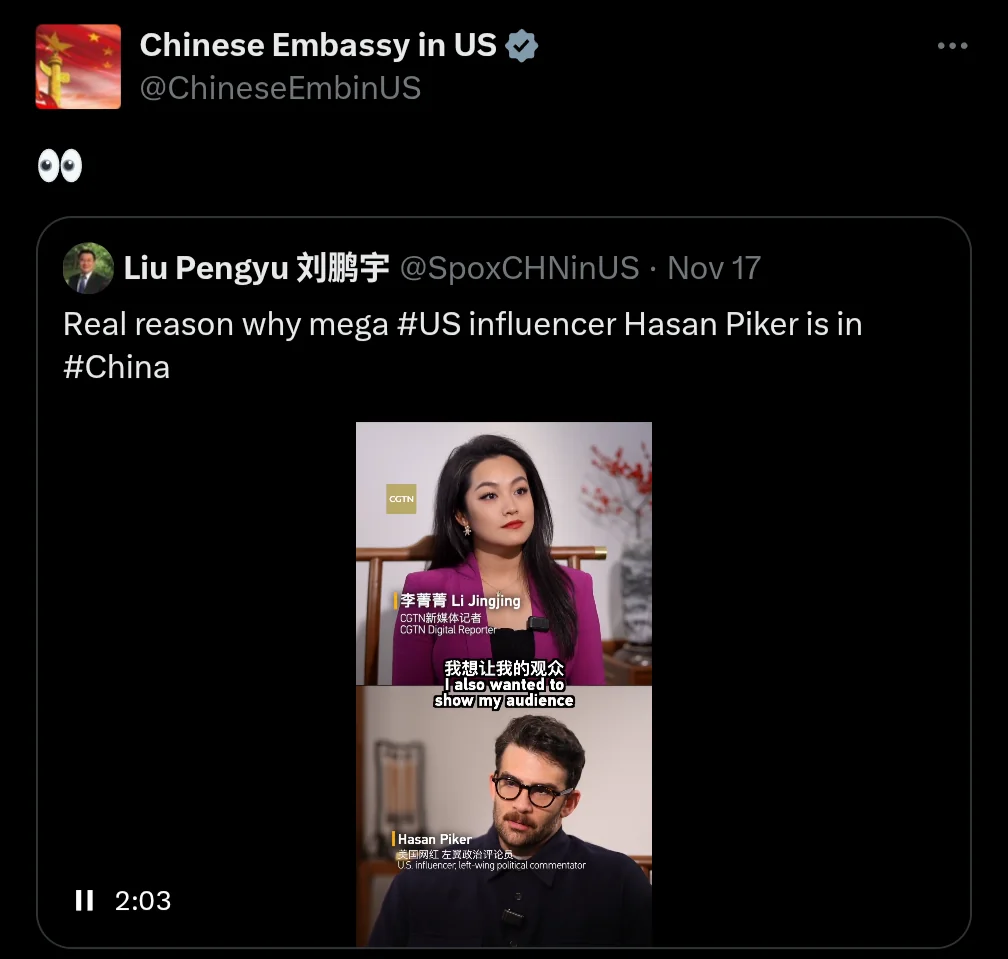The image size is (1008, 959).
Task: Open the Nov 17 timestamp
Action: [x=714, y=268]
